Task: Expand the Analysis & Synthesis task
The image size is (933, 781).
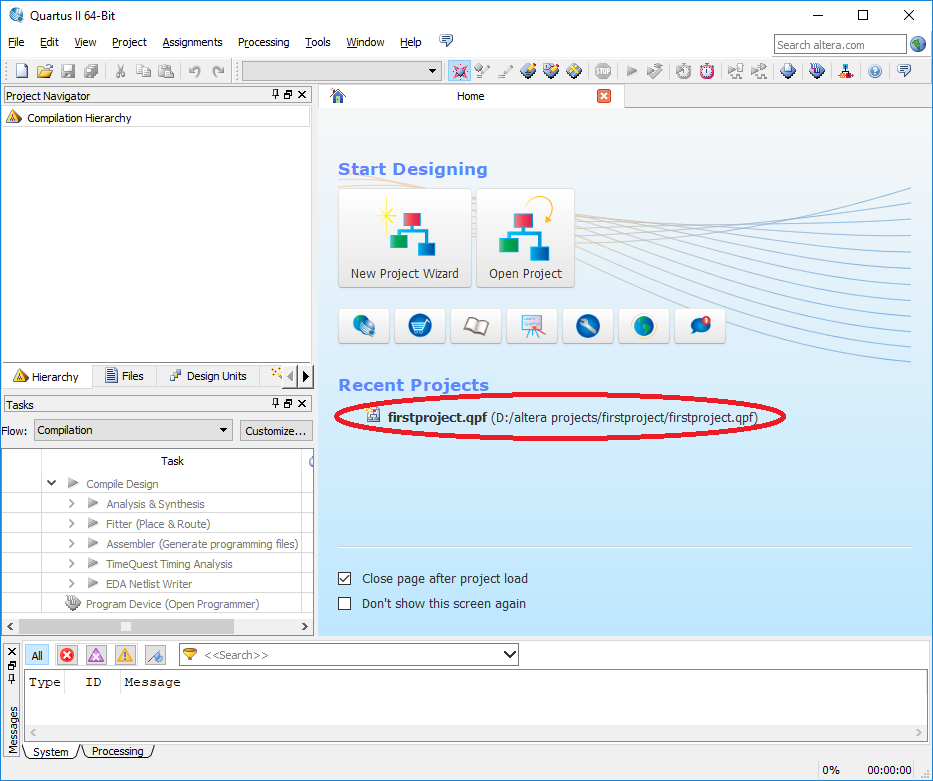Action: point(71,503)
